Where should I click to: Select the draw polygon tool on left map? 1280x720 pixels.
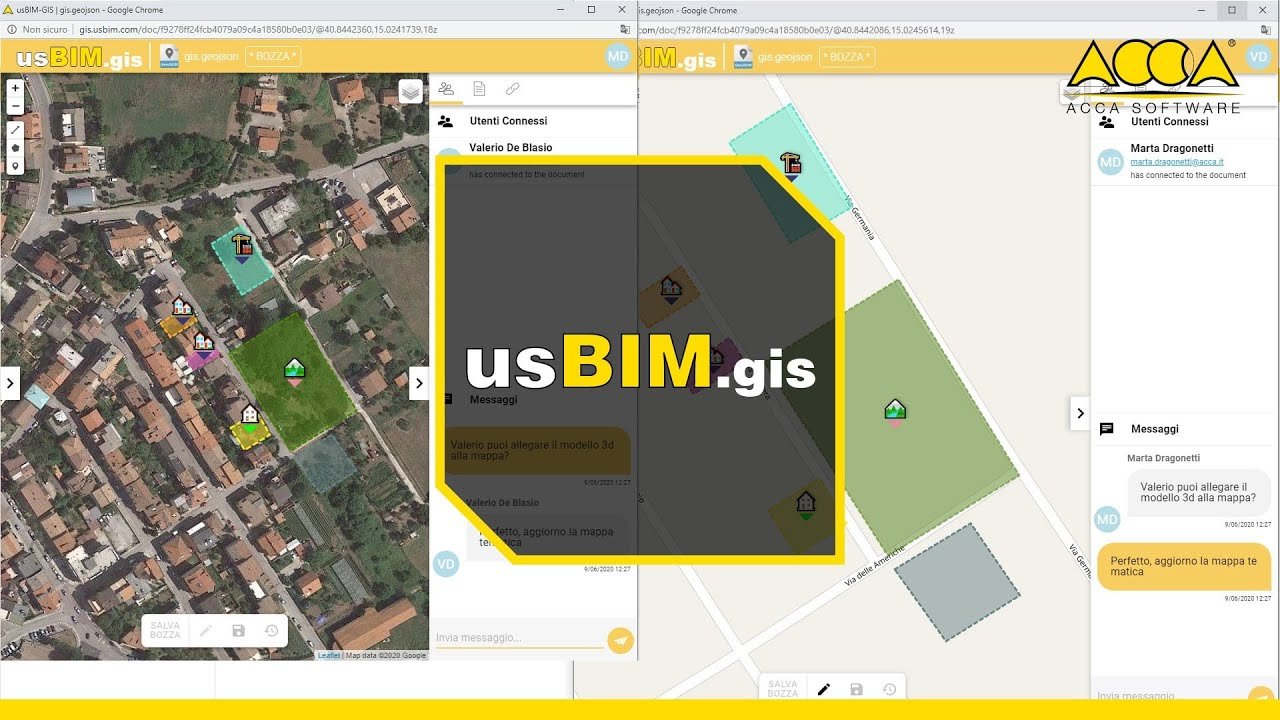point(15,148)
